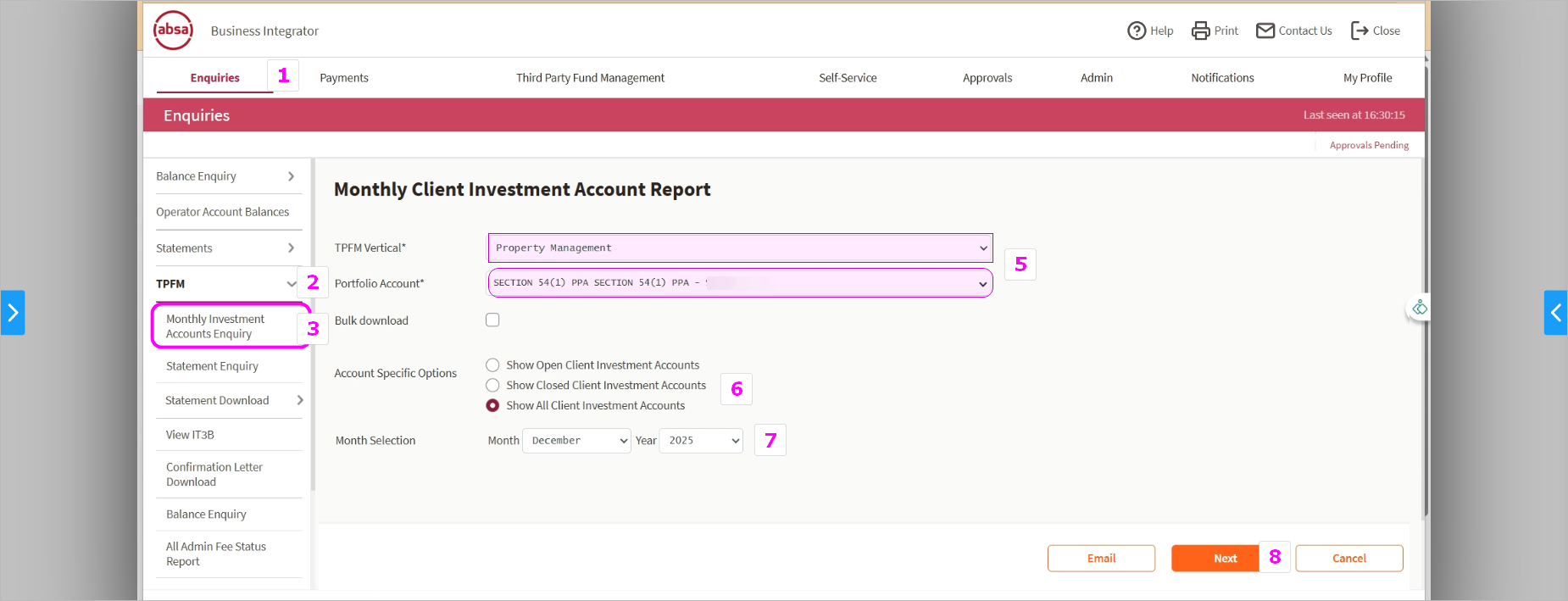Screen dimensions: 1568x601
Task: Select Show Closed Client Investment Accounts
Action: (492, 386)
